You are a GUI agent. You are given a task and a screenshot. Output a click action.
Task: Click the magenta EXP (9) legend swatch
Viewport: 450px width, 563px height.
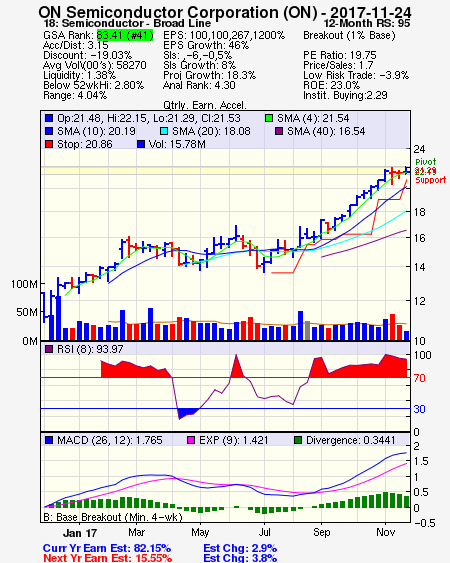coord(191,440)
